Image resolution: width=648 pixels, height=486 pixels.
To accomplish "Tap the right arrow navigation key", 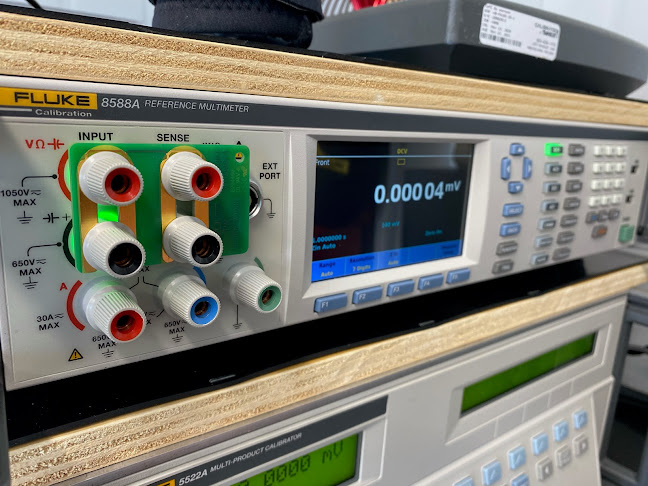I will (527, 168).
